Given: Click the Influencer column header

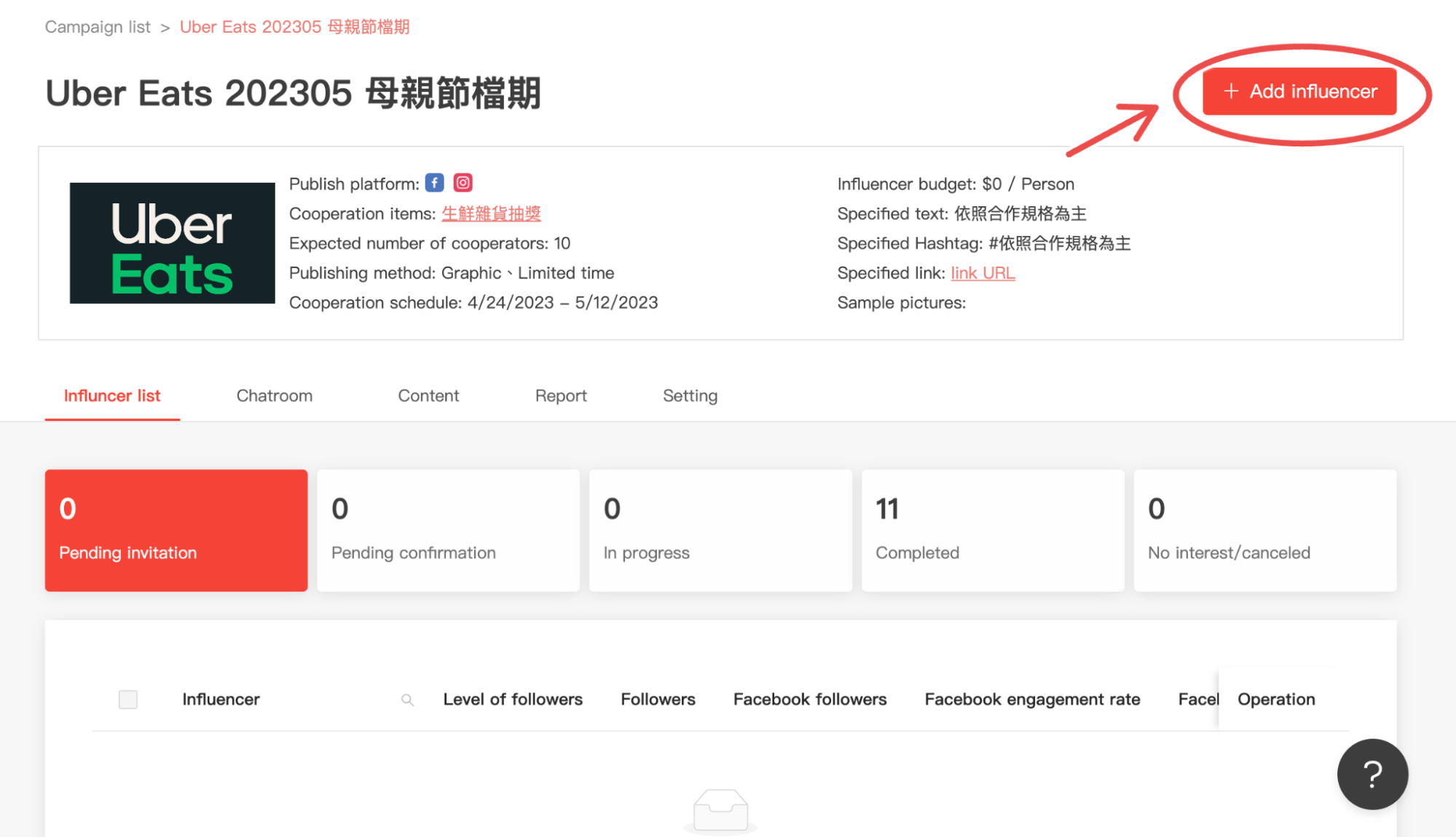Looking at the screenshot, I should tap(221, 699).
